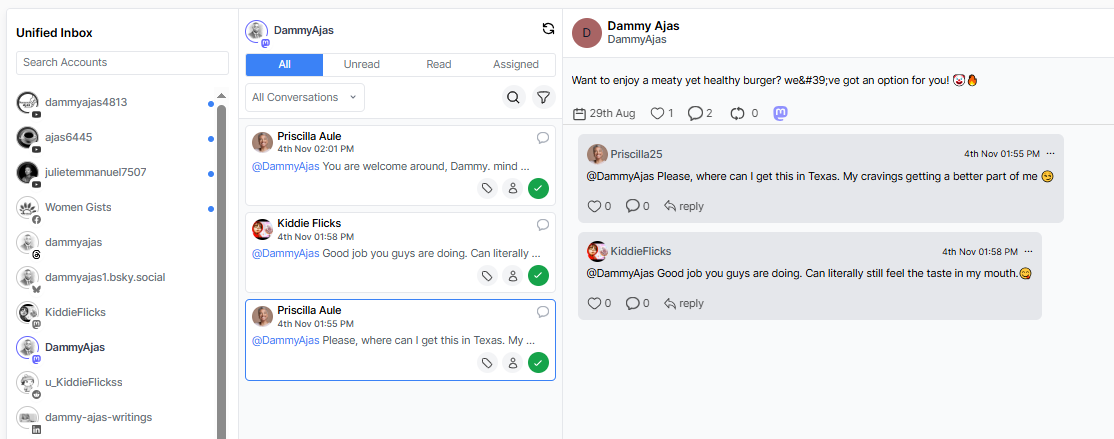Open three-dot menu on KiddieFlicks comment

1027,251
